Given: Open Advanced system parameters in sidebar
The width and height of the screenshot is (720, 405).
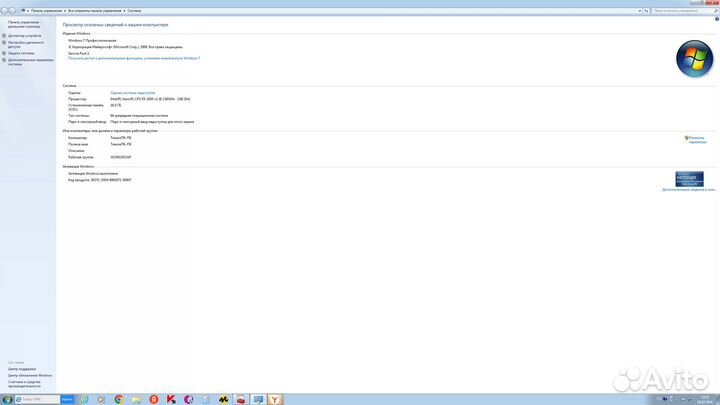Looking at the screenshot, I should (30, 61).
